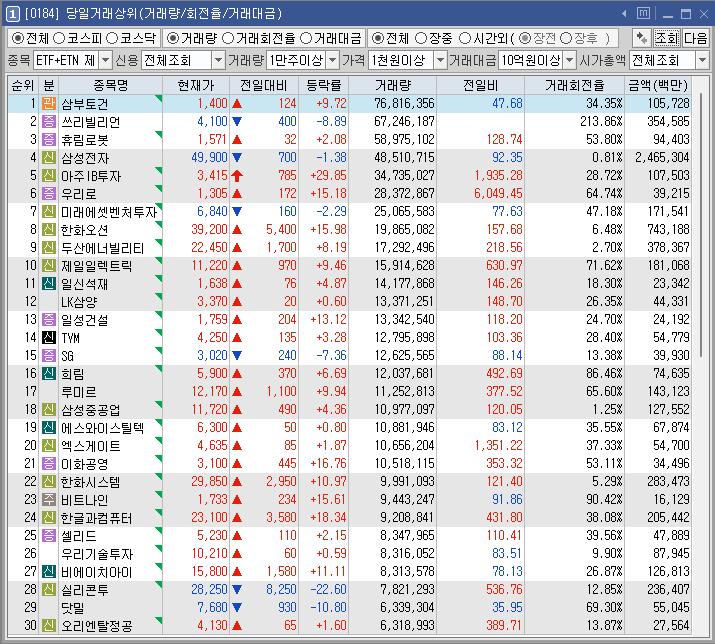Click the 증 badge icon for 쓰리빌리언
The height and width of the screenshot is (644, 715).
[x=49, y=122]
